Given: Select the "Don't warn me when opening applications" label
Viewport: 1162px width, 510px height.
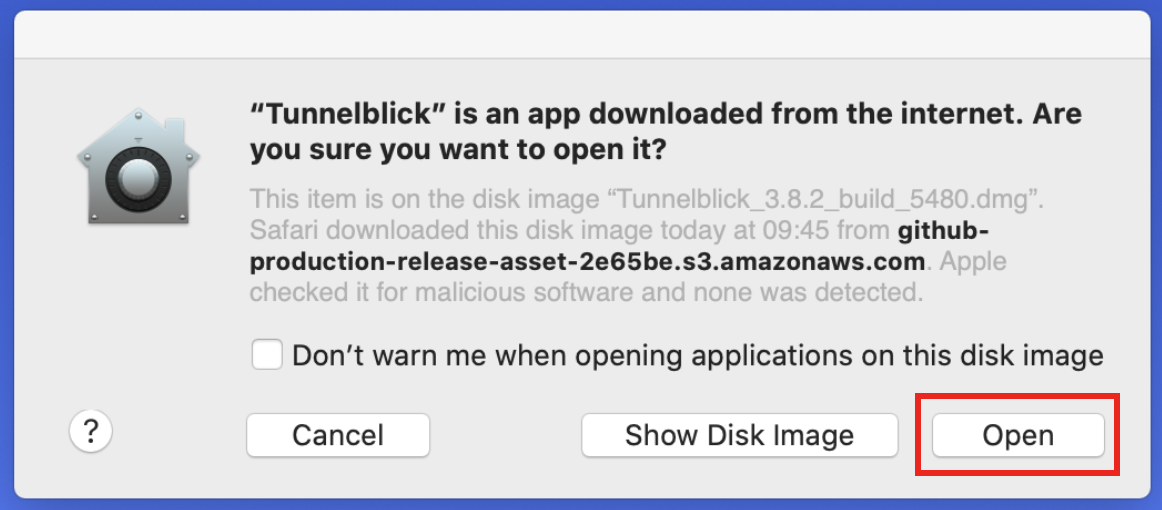Looking at the screenshot, I should click(697, 355).
